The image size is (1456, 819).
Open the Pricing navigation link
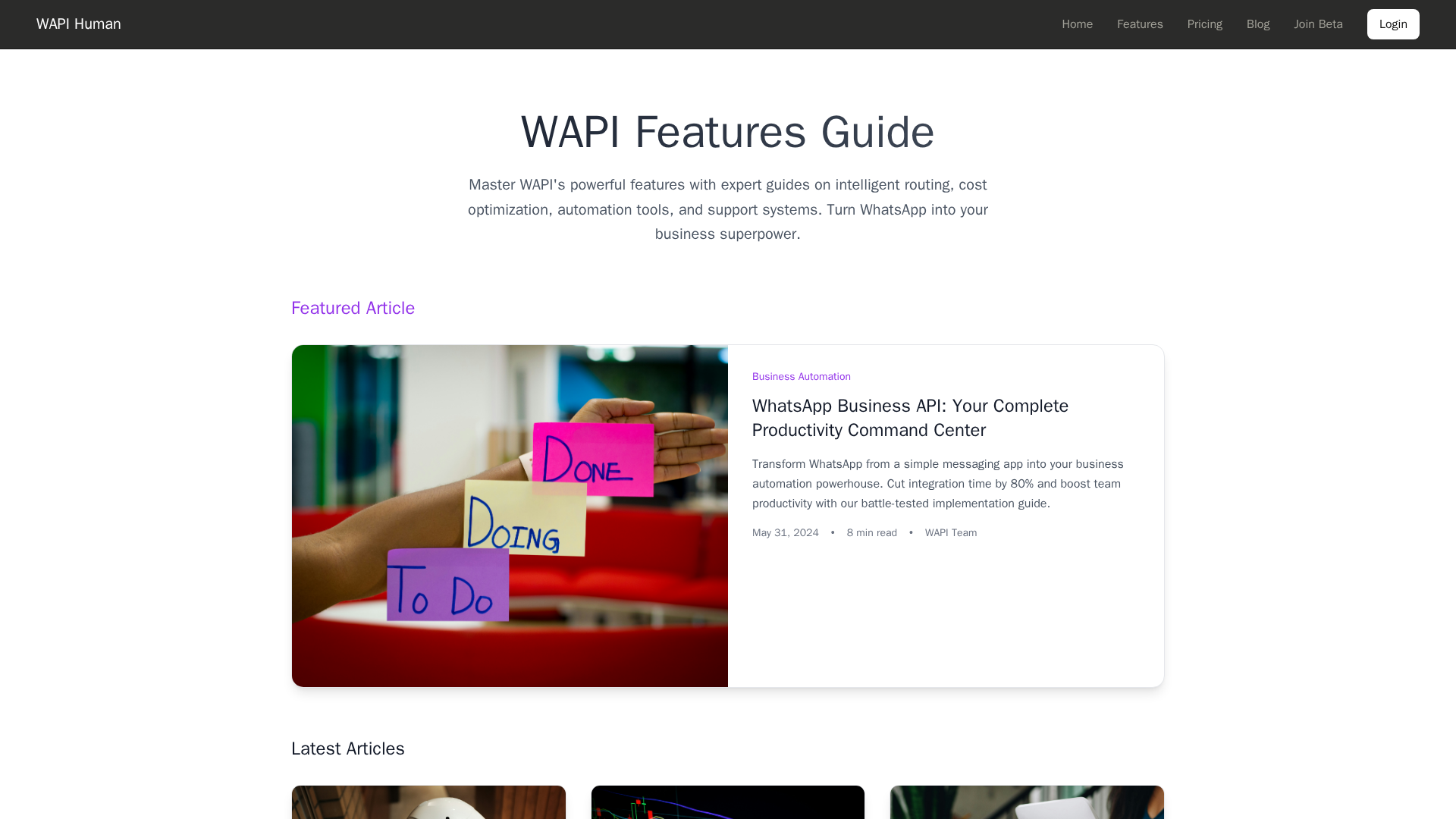1204,24
